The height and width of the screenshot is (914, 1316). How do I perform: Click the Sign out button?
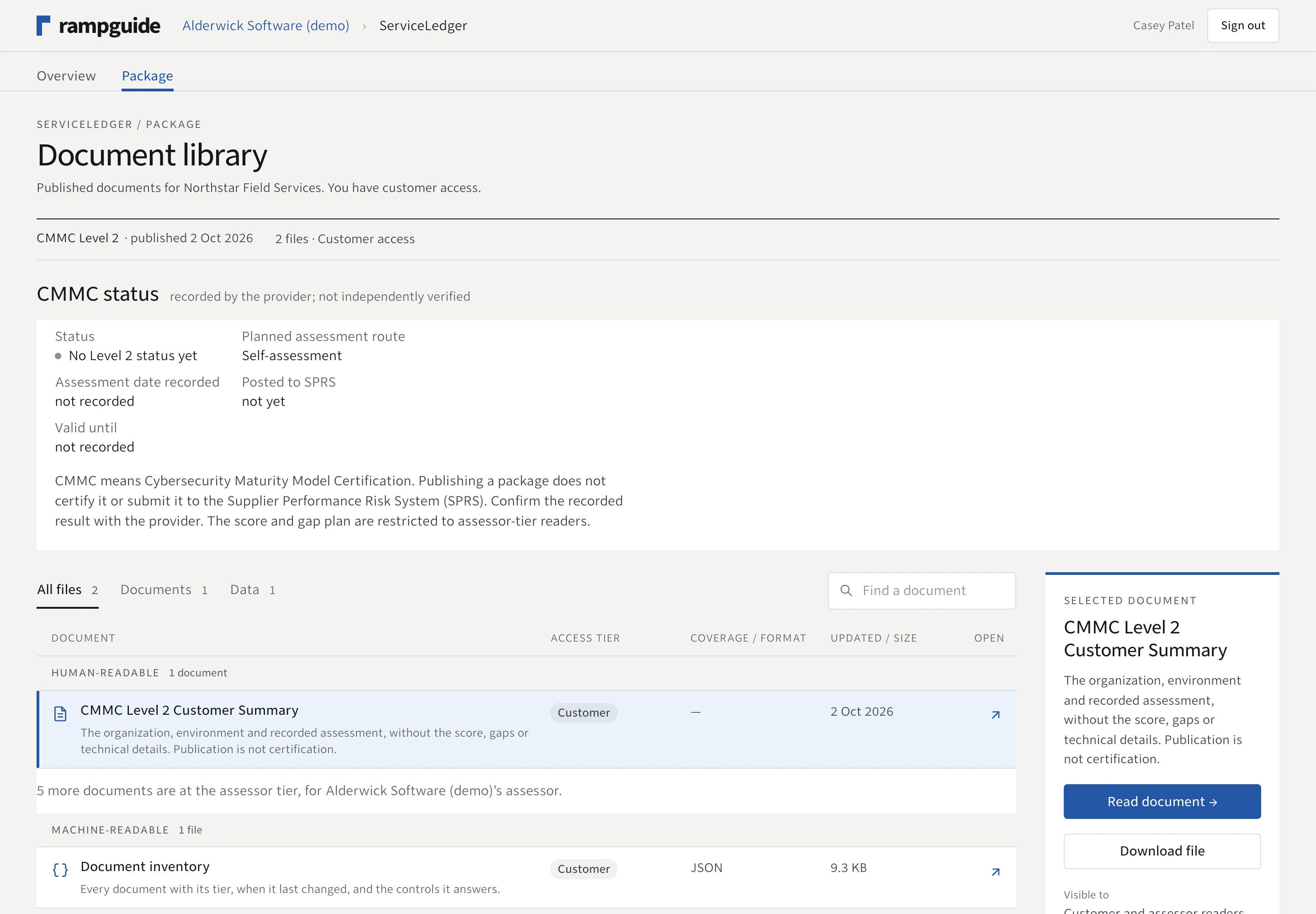[x=1243, y=25]
